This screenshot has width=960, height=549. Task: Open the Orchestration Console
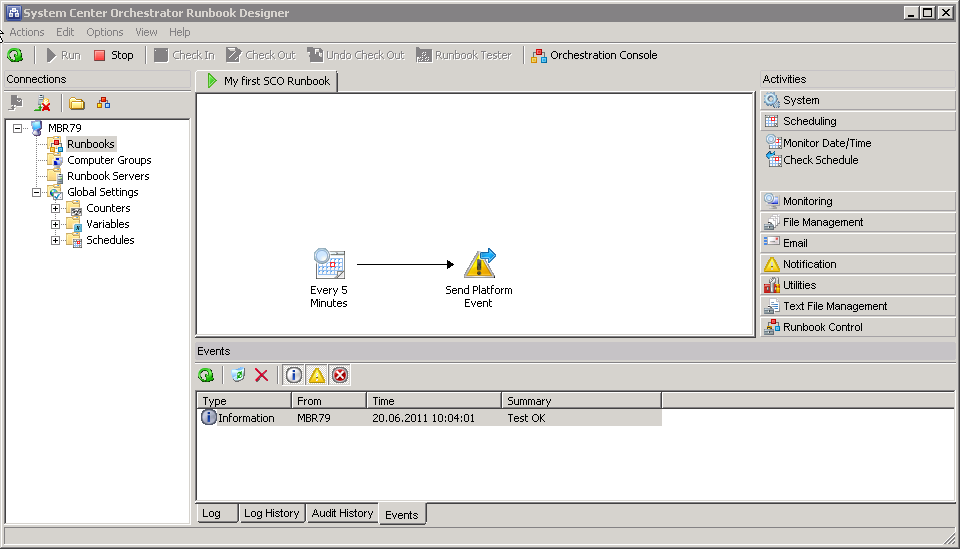(594, 55)
